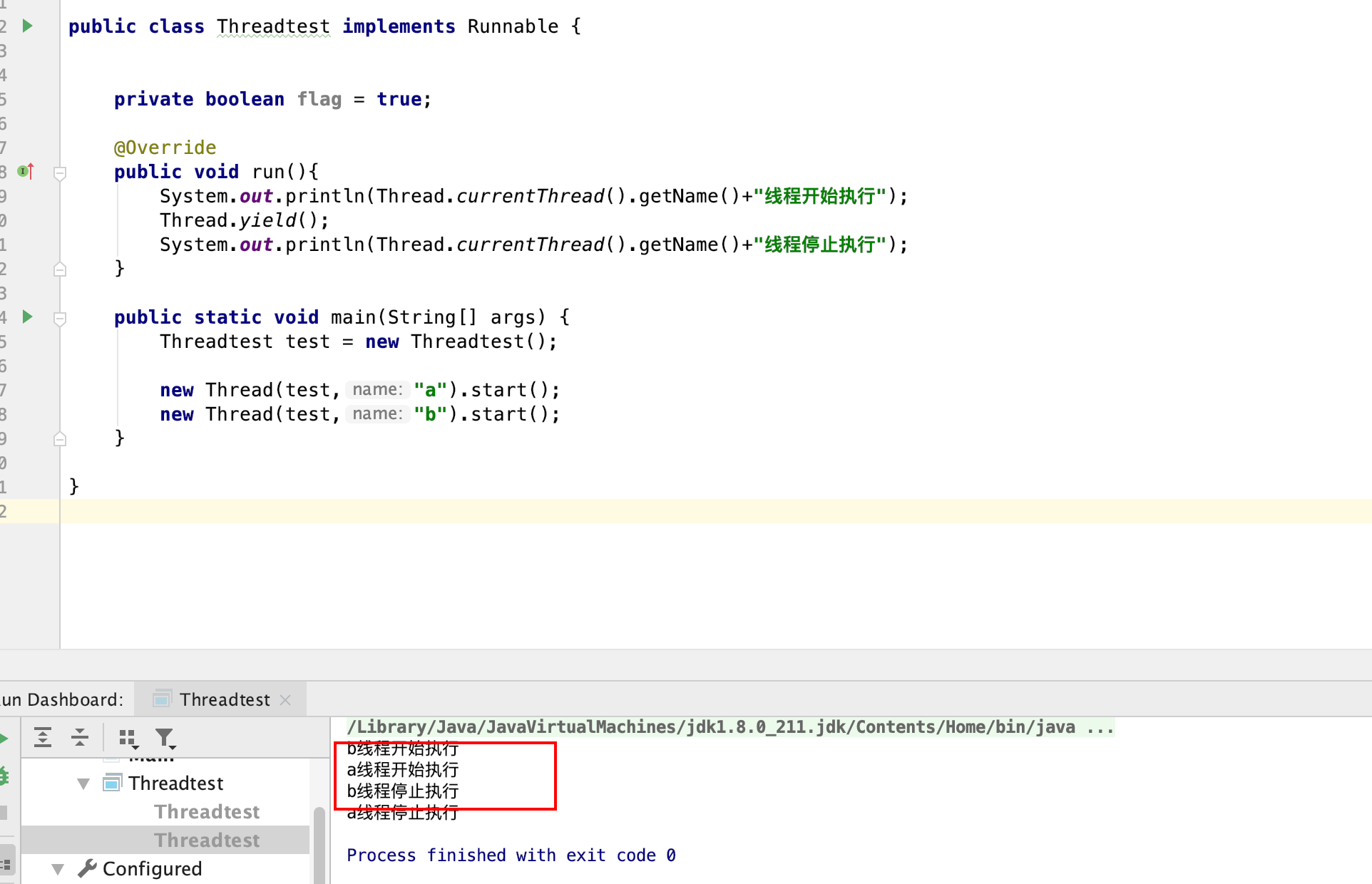Collapse the Configured tree node
1372x884 pixels.
click(x=58, y=869)
